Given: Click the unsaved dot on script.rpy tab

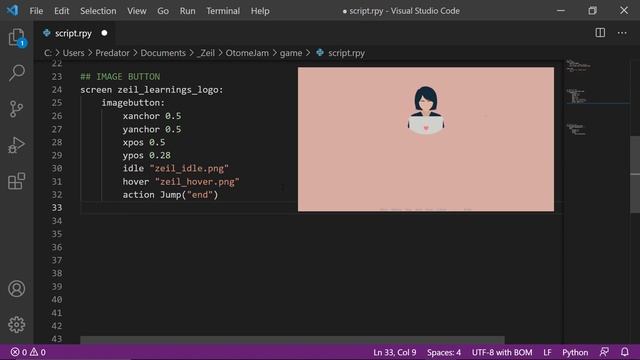Looking at the screenshot, I should 104,33.
